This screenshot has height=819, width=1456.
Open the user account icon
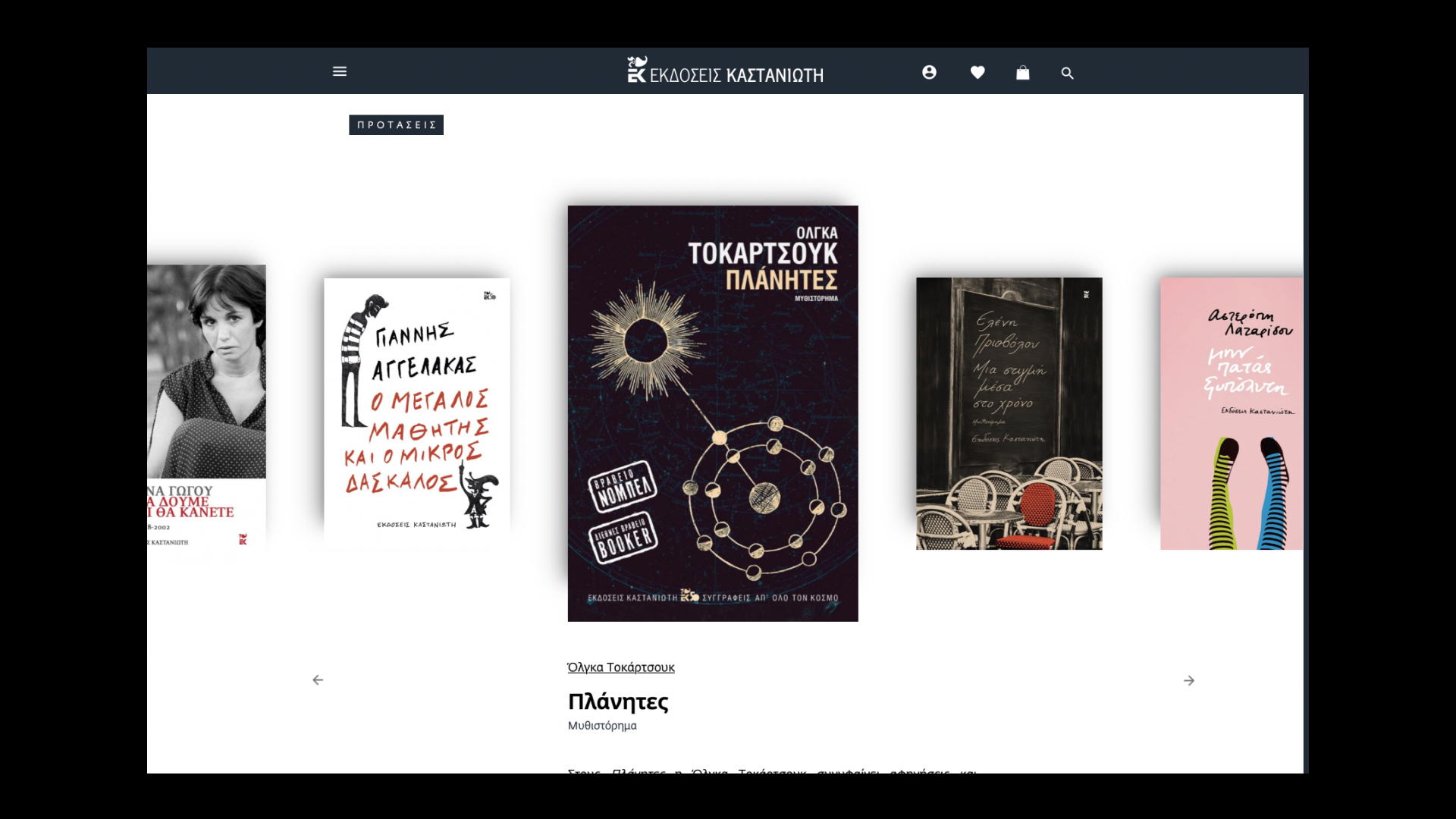click(x=929, y=72)
